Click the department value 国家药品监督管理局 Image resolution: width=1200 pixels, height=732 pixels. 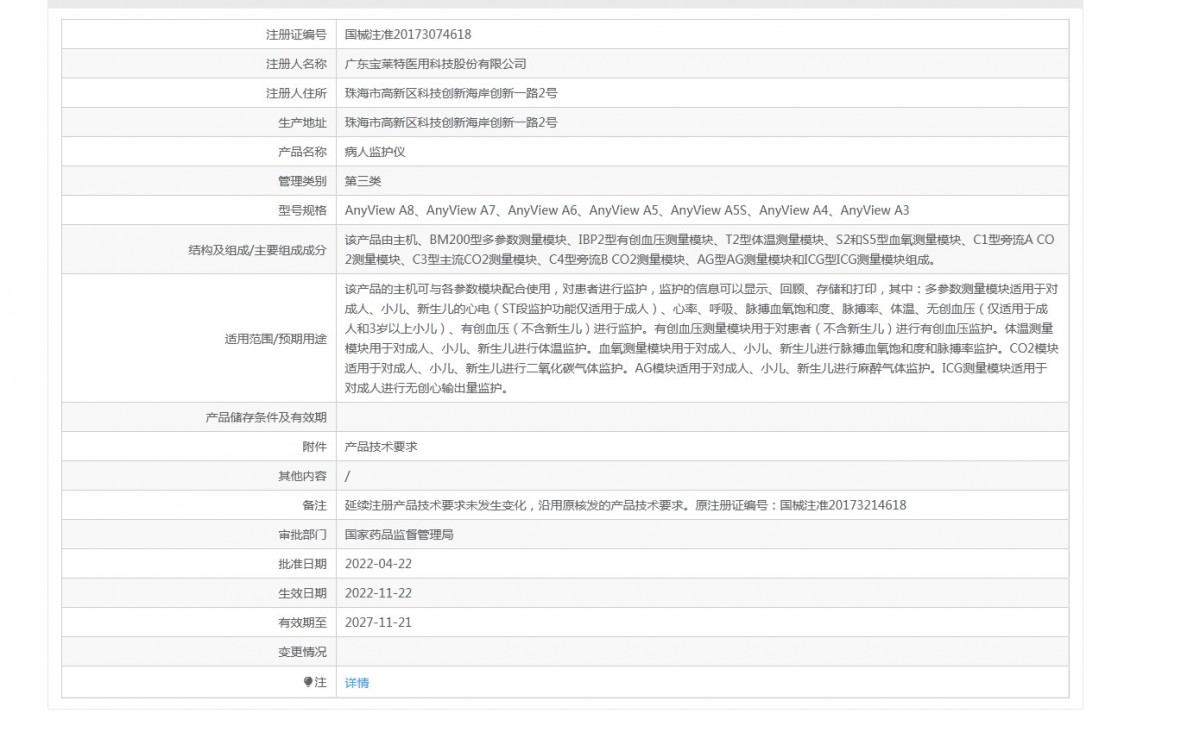click(399, 535)
